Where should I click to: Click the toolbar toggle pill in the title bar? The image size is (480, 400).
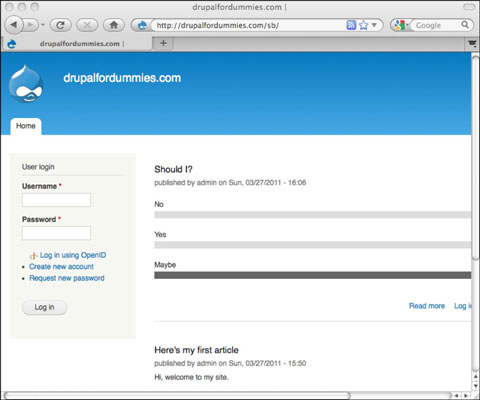click(x=469, y=7)
